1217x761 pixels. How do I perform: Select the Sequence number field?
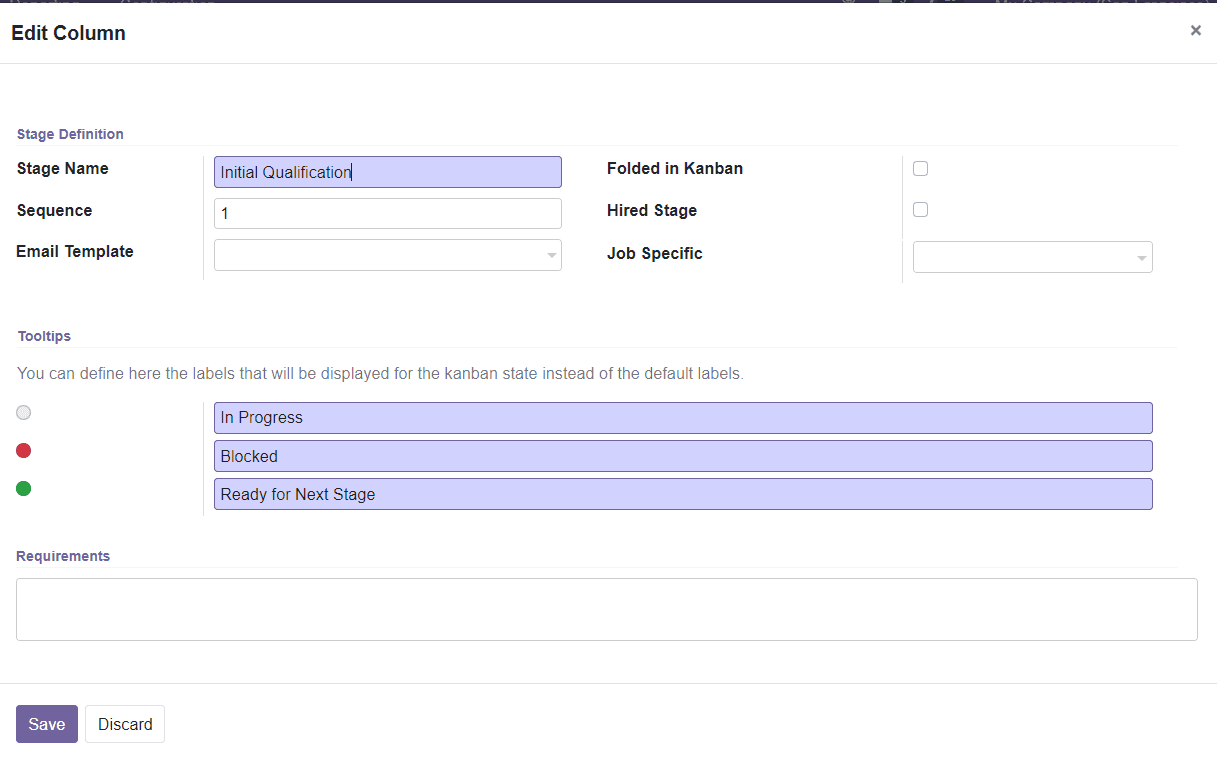(387, 213)
